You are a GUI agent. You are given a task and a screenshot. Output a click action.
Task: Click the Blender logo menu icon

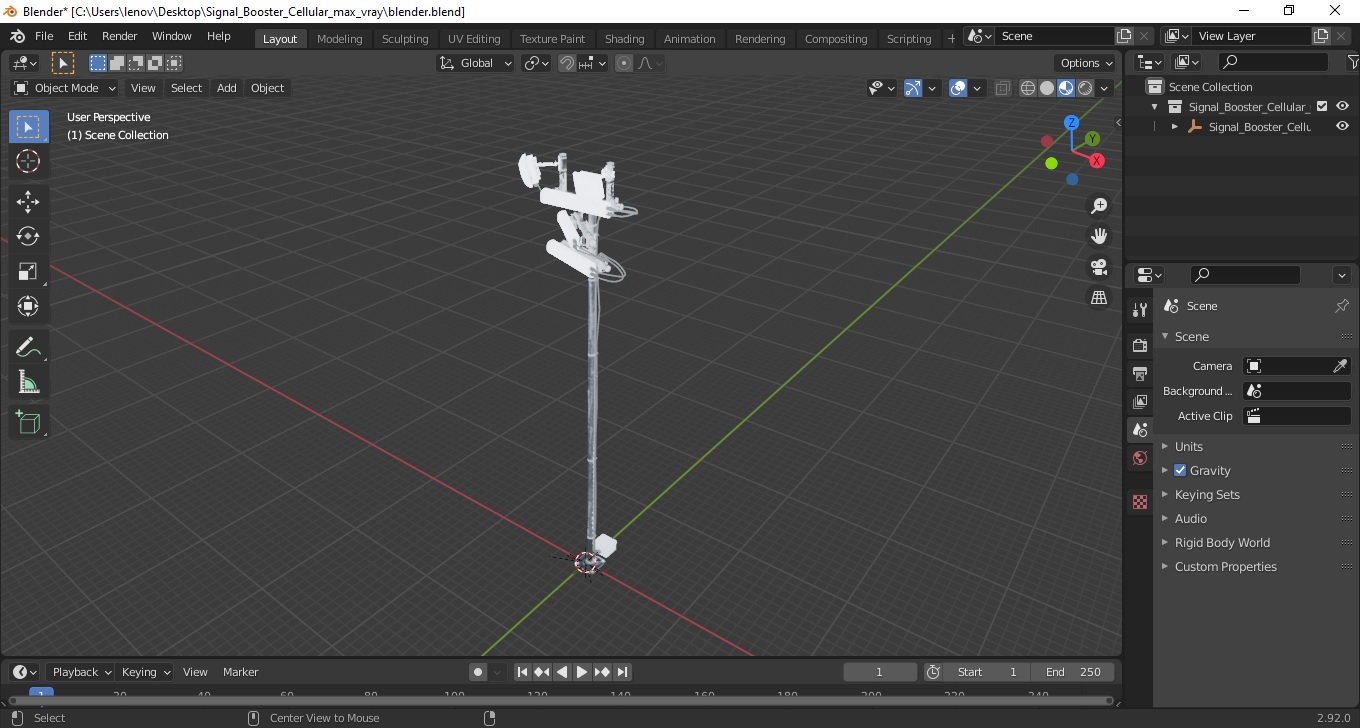[x=17, y=36]
